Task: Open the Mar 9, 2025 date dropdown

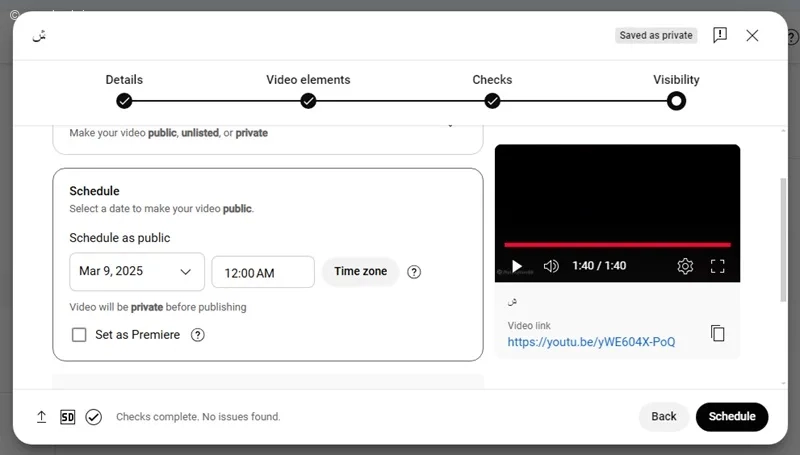Action: coord(137,271)
